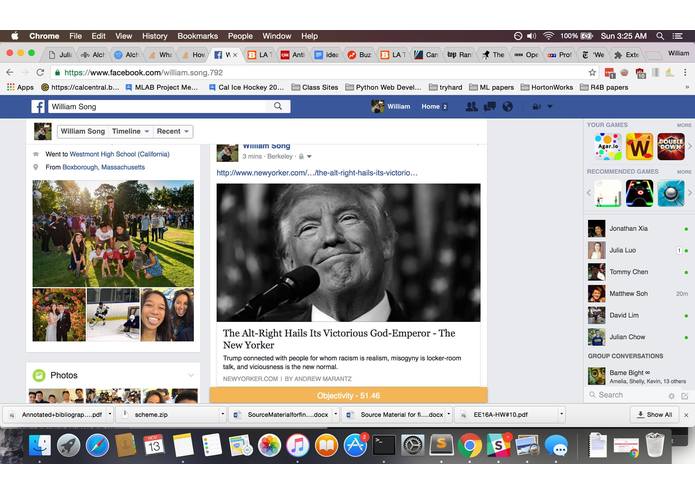Open Facebook account menu arrow
This screenshot has height=494, width=695.
coord(550,106)
